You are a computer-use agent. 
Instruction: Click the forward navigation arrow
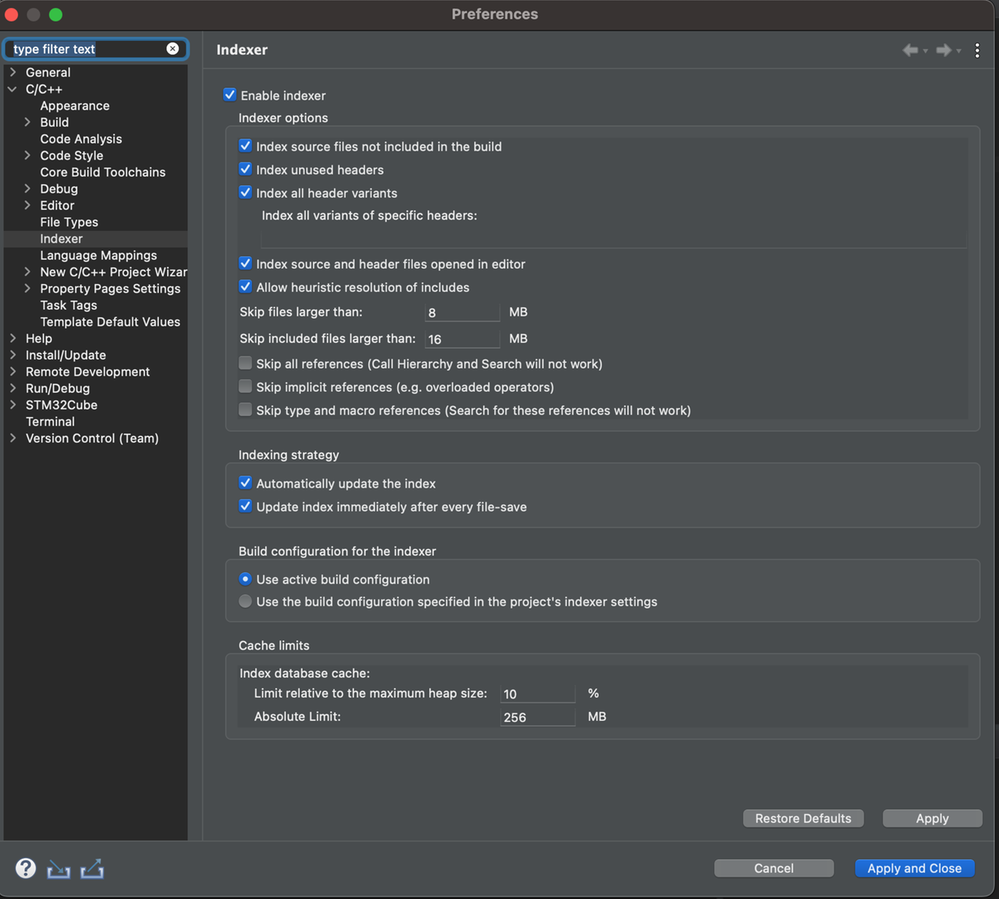[943, 50]
